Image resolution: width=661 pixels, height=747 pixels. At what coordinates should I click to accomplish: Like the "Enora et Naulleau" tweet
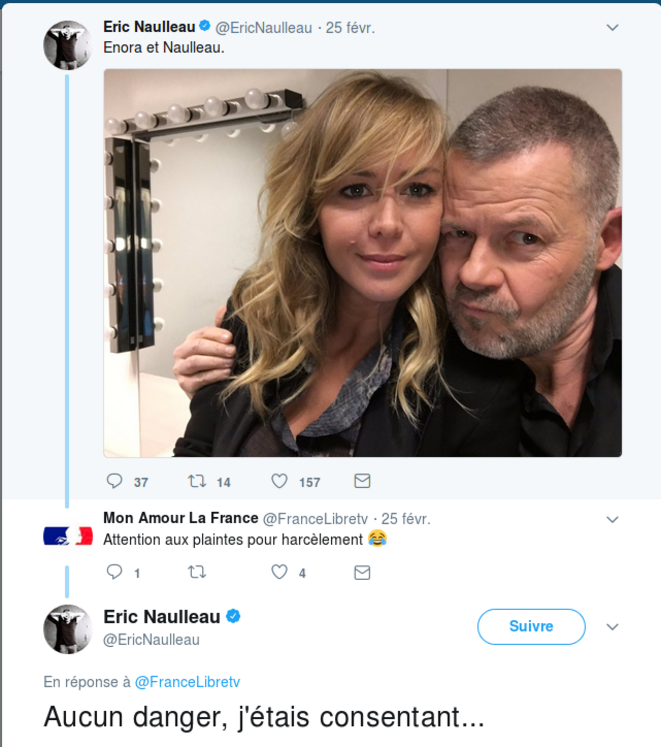281,481
